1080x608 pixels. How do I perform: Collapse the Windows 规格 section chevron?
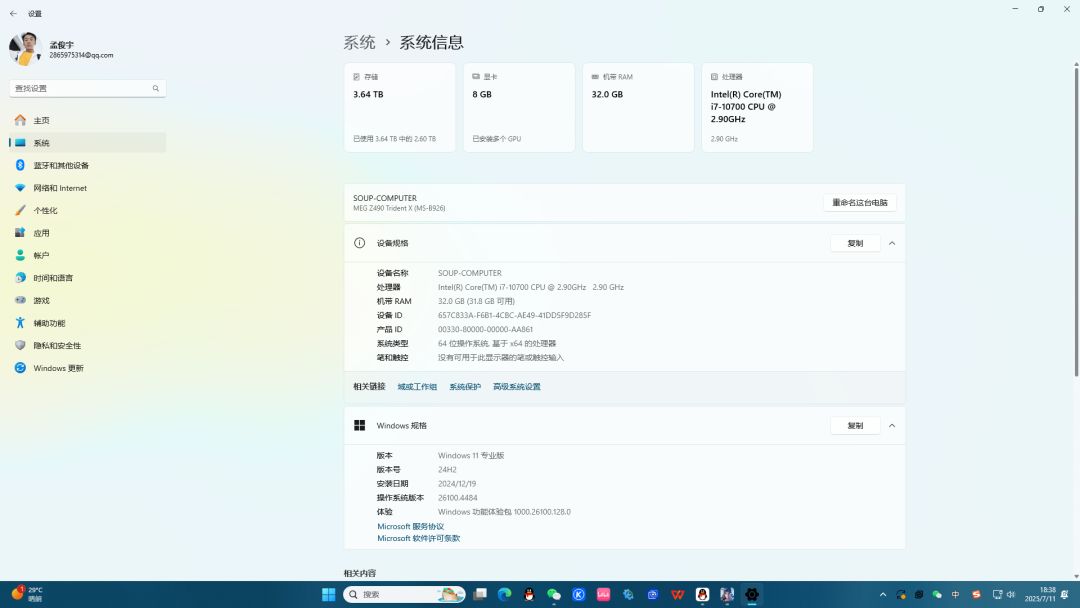(x=892, y=426)
